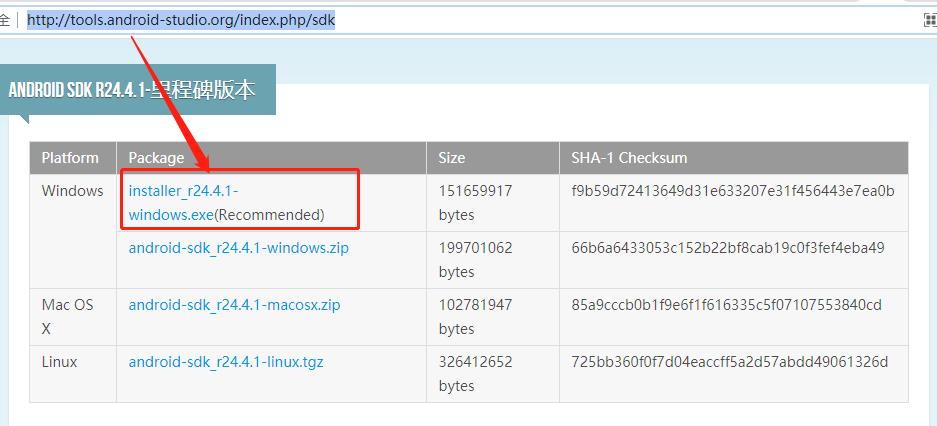This screenshot has width=937, height=426.
Task: Open the android-sdk_r24.4.1-macosx.zip link
Action: point(234,305)
